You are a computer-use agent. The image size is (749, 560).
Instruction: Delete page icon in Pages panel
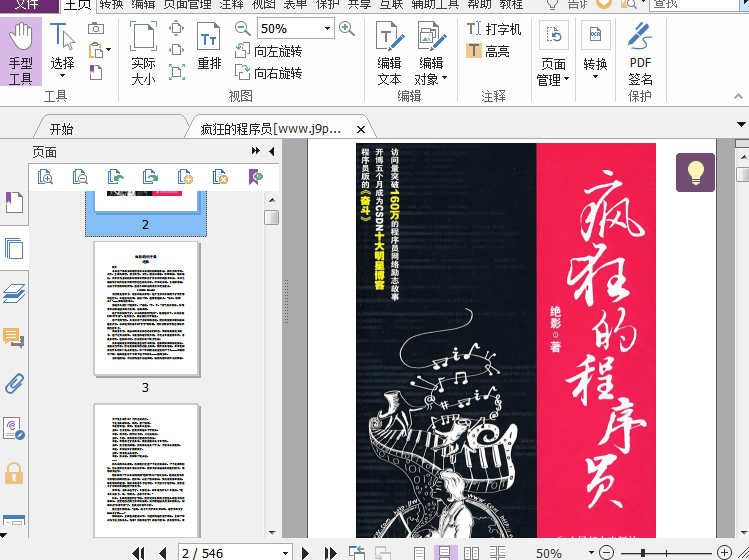220,177
